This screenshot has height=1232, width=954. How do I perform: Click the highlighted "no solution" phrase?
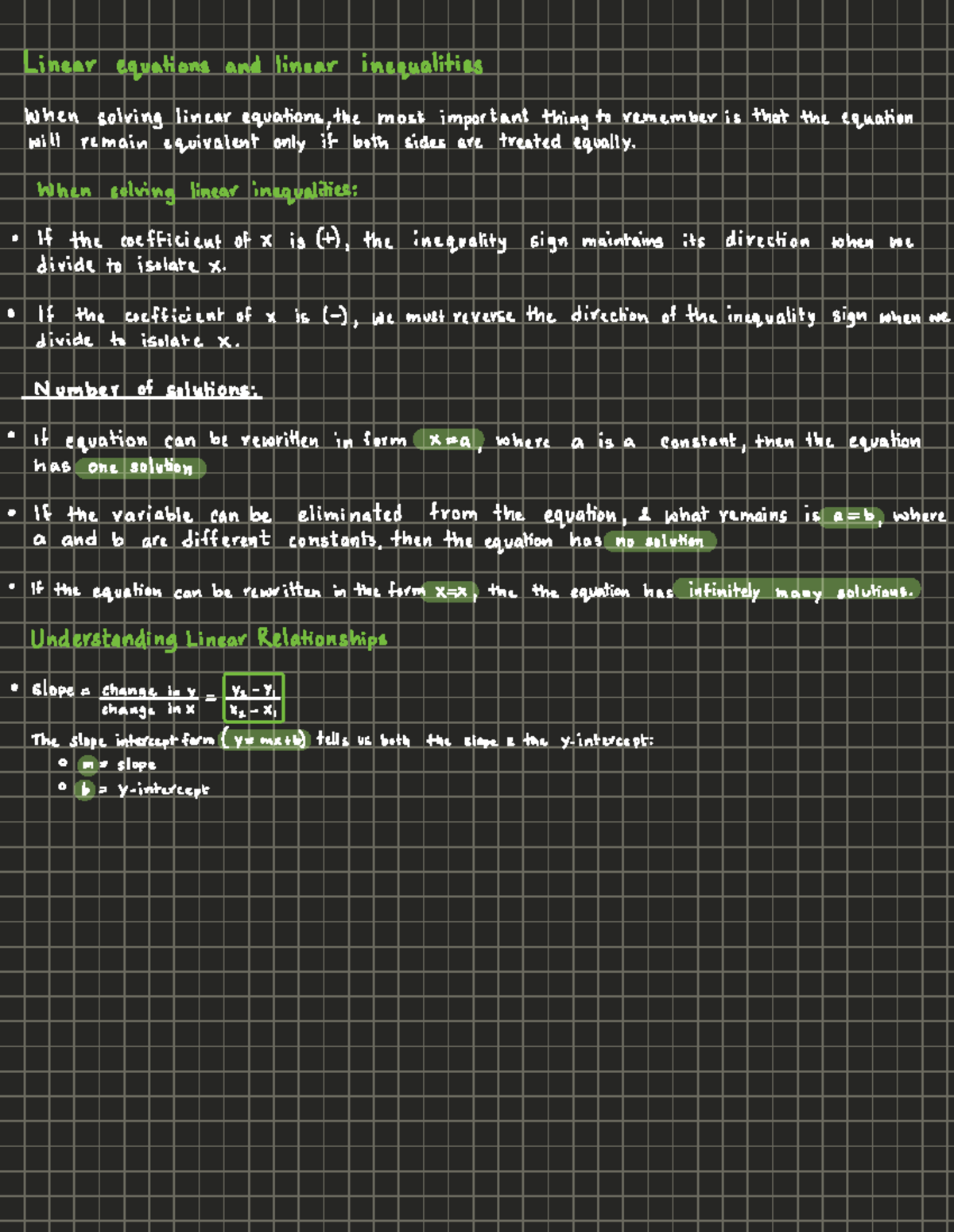point(659,542)
